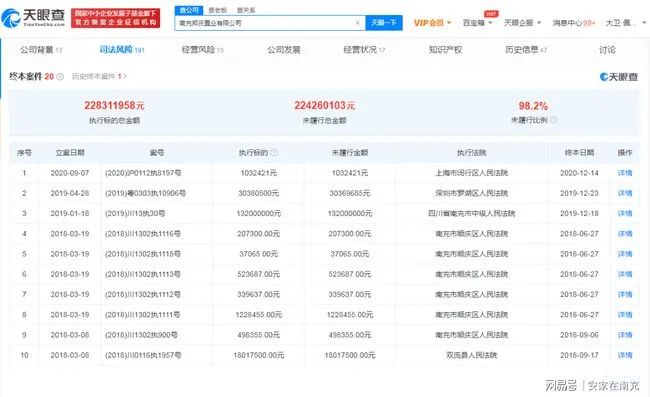Image resolution: width=650 pixels, height=397 pixels.
Task: Click info icon beside 未履行比例
Action: 553,120
